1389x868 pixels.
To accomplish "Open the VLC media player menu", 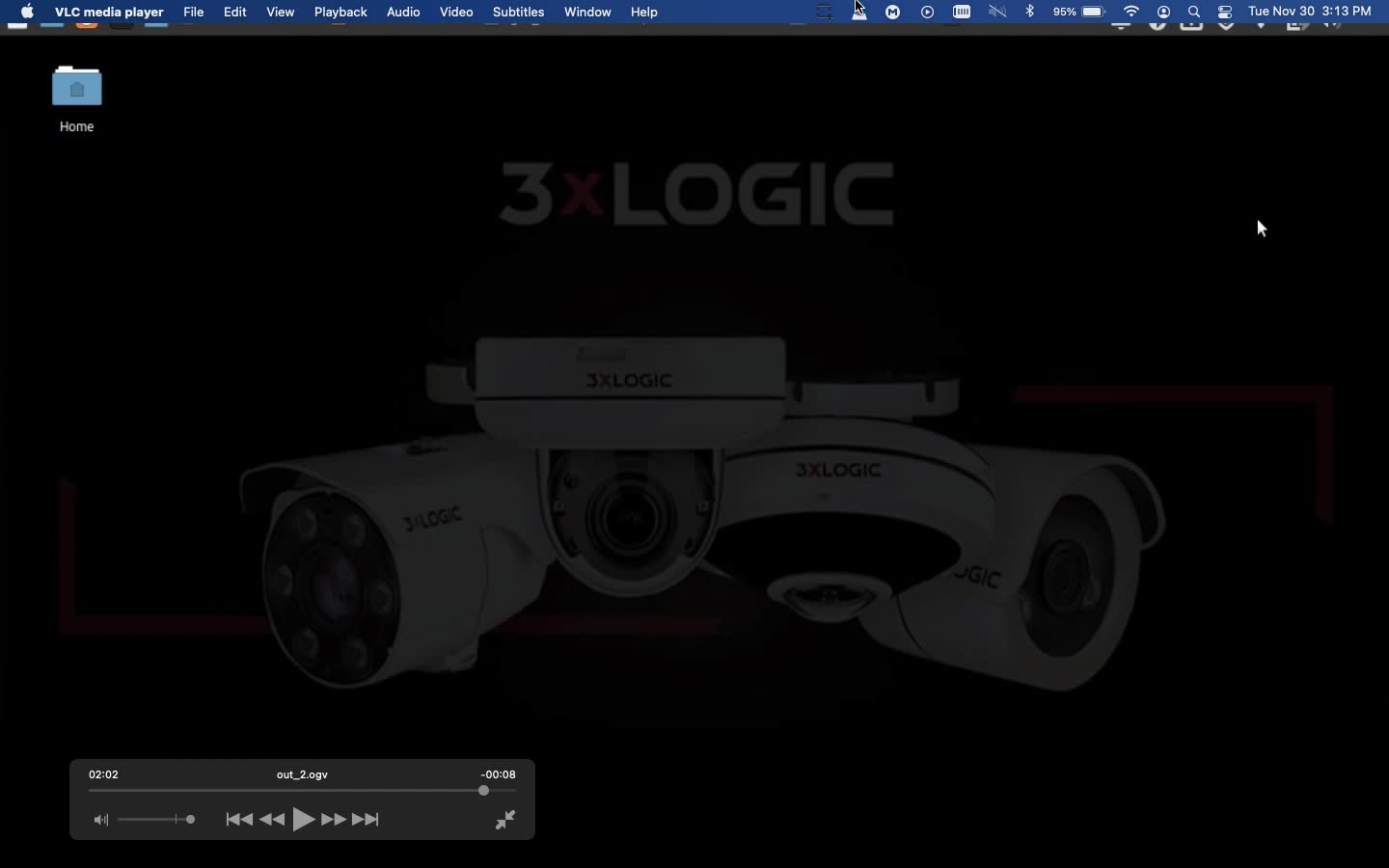I will point(110,13).
